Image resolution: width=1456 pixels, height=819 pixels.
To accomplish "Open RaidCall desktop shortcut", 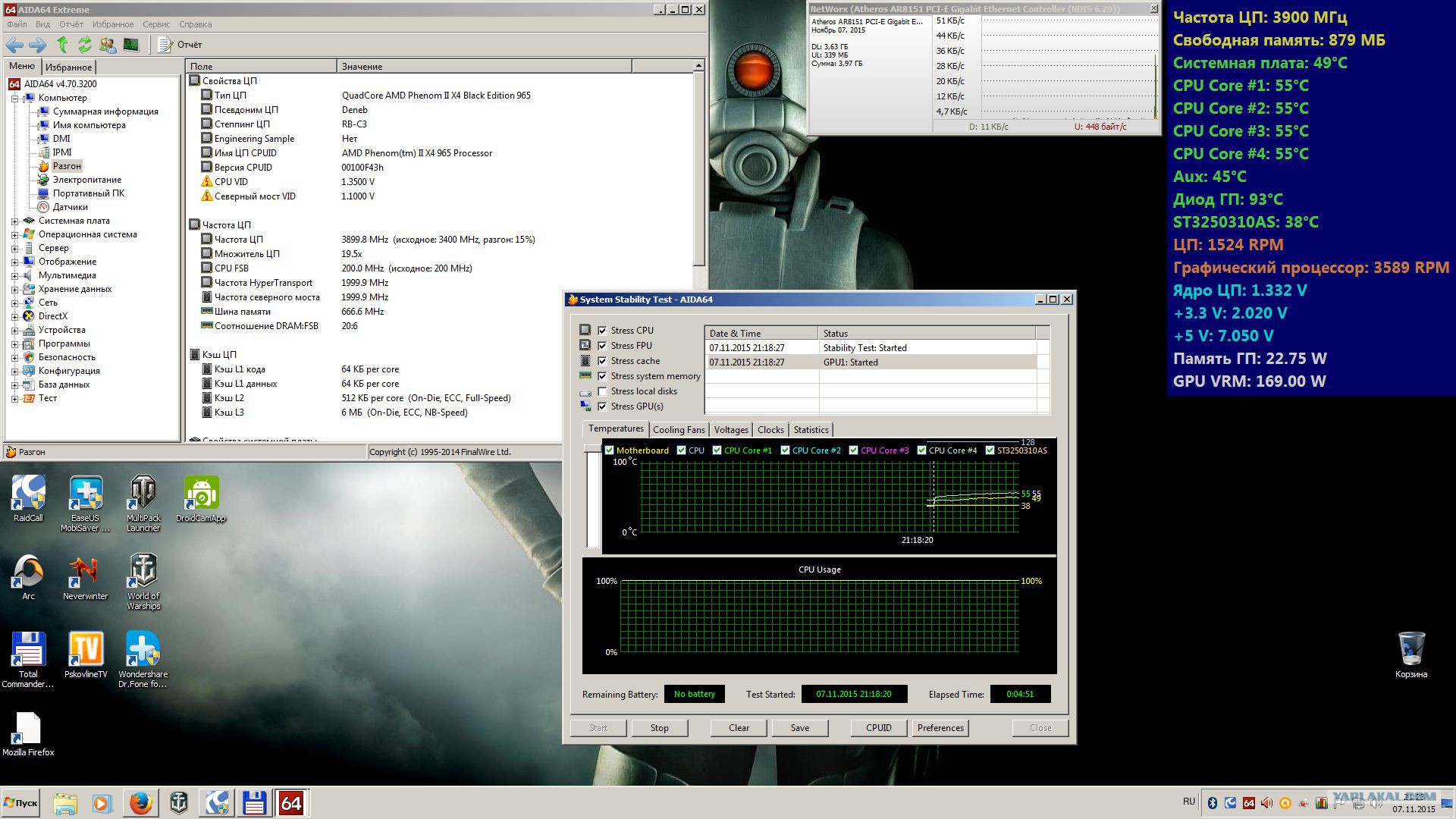I will pyautogui.click(x=28, y=499).
